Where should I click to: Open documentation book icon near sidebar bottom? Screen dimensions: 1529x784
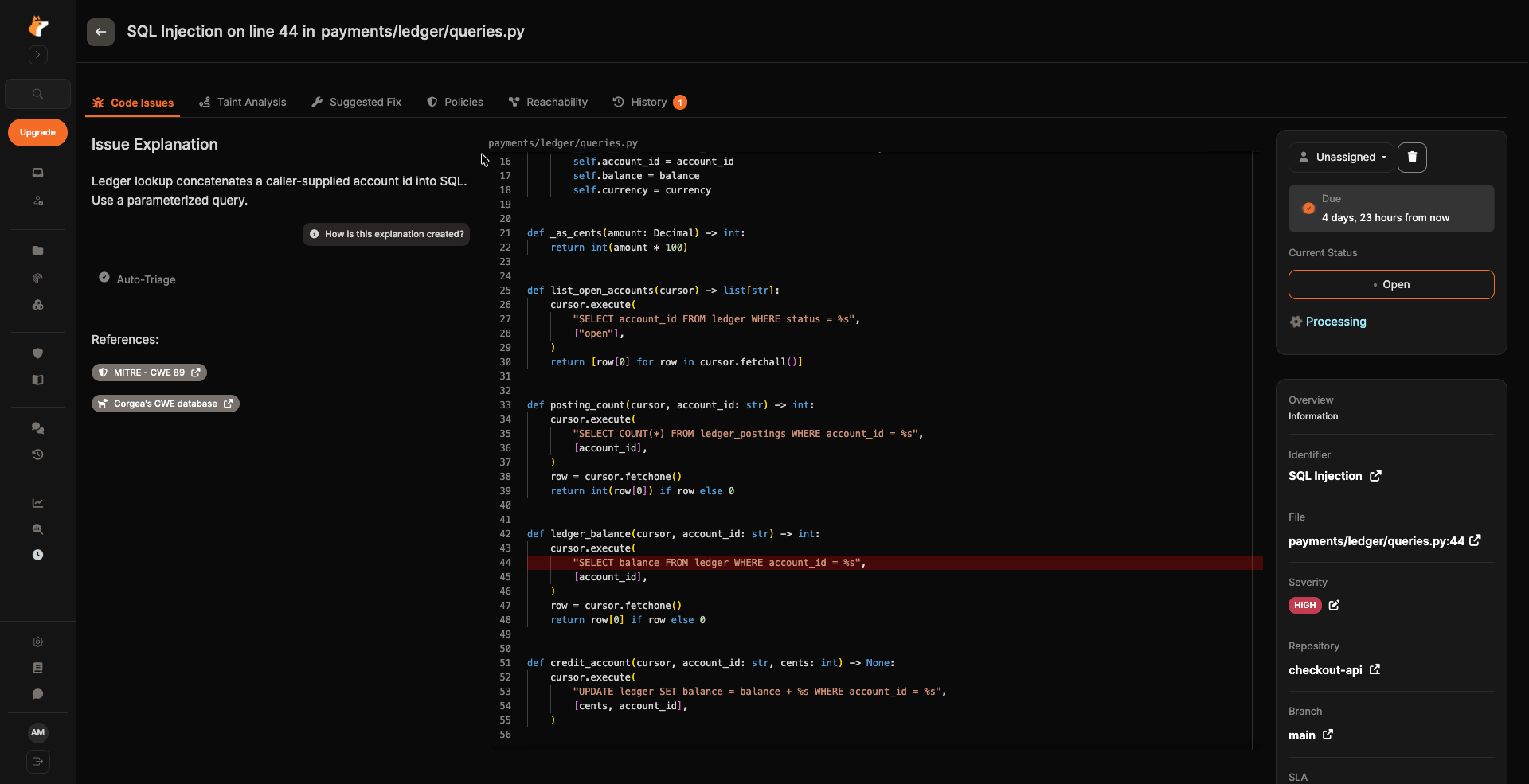coord(37,668)
